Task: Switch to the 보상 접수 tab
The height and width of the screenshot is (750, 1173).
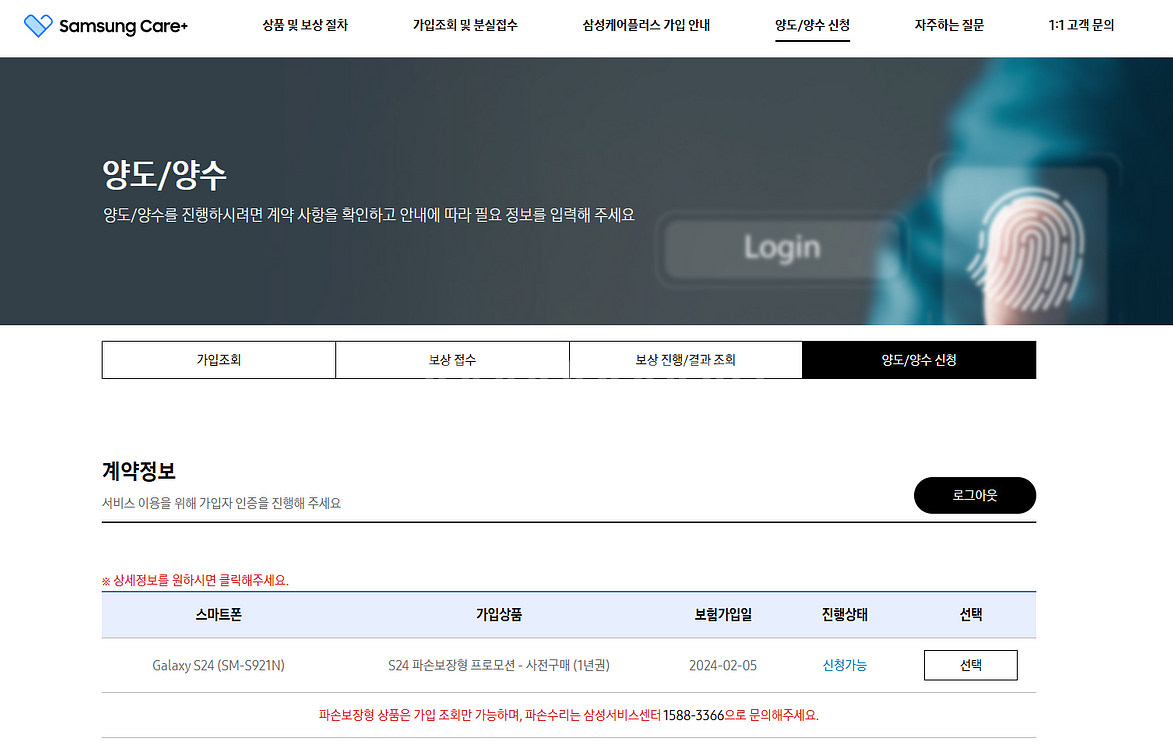Action: [x=452, y=360]
